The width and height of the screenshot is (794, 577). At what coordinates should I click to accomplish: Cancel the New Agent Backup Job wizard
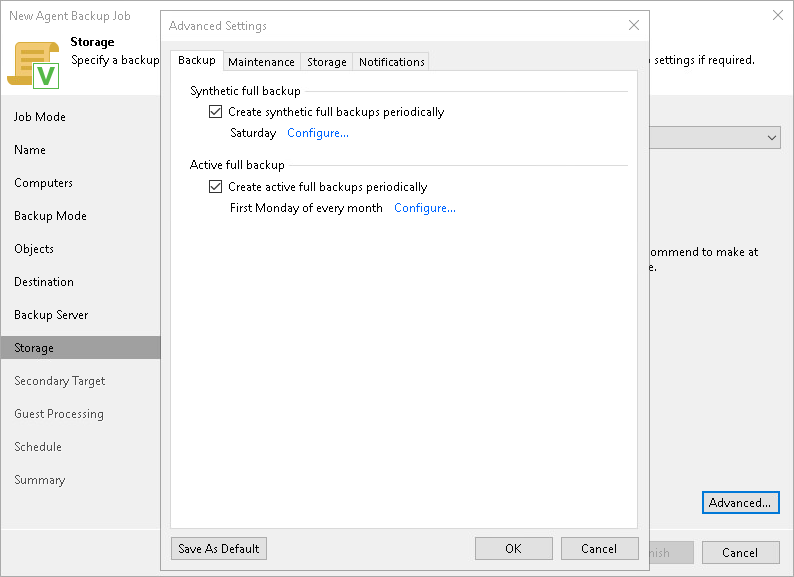pos(740,553)
